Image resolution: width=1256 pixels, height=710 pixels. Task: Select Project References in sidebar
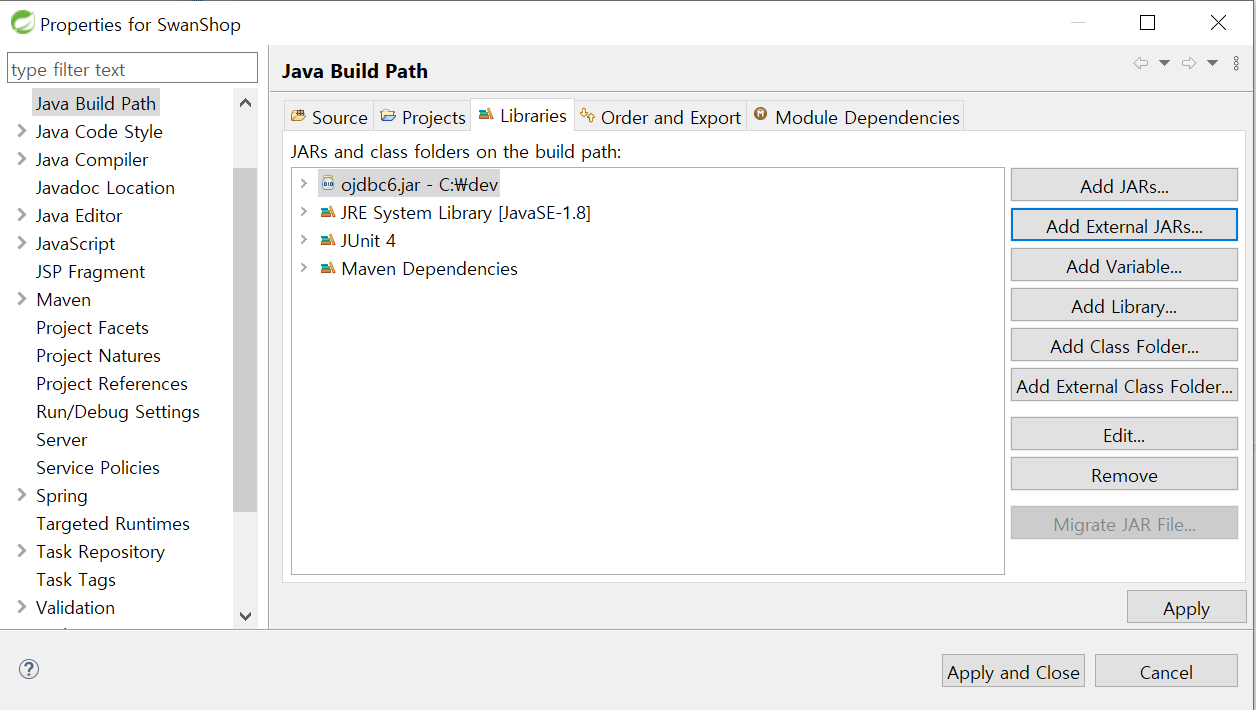coord(112,383)
